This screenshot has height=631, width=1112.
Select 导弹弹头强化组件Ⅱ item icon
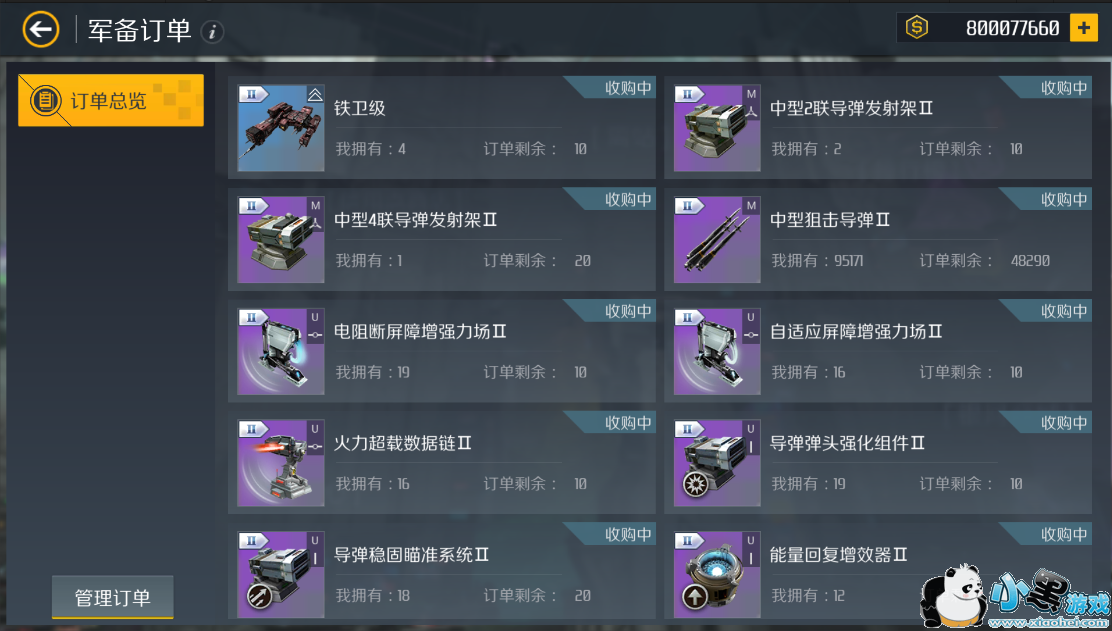(717, 463)
